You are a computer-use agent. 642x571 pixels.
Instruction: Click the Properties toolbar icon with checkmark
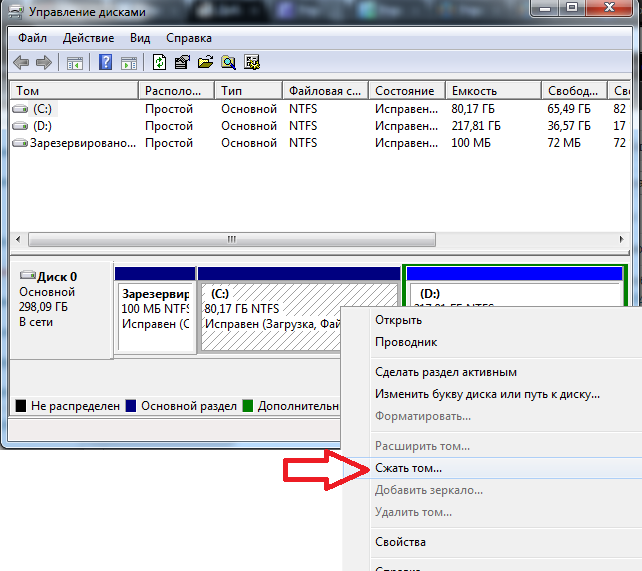point(182,62)
